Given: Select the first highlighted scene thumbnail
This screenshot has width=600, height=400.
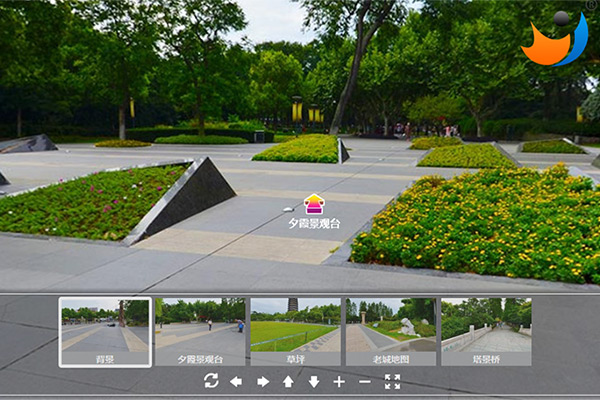Looking at the screenshot, I should click(x=105, y=325).
